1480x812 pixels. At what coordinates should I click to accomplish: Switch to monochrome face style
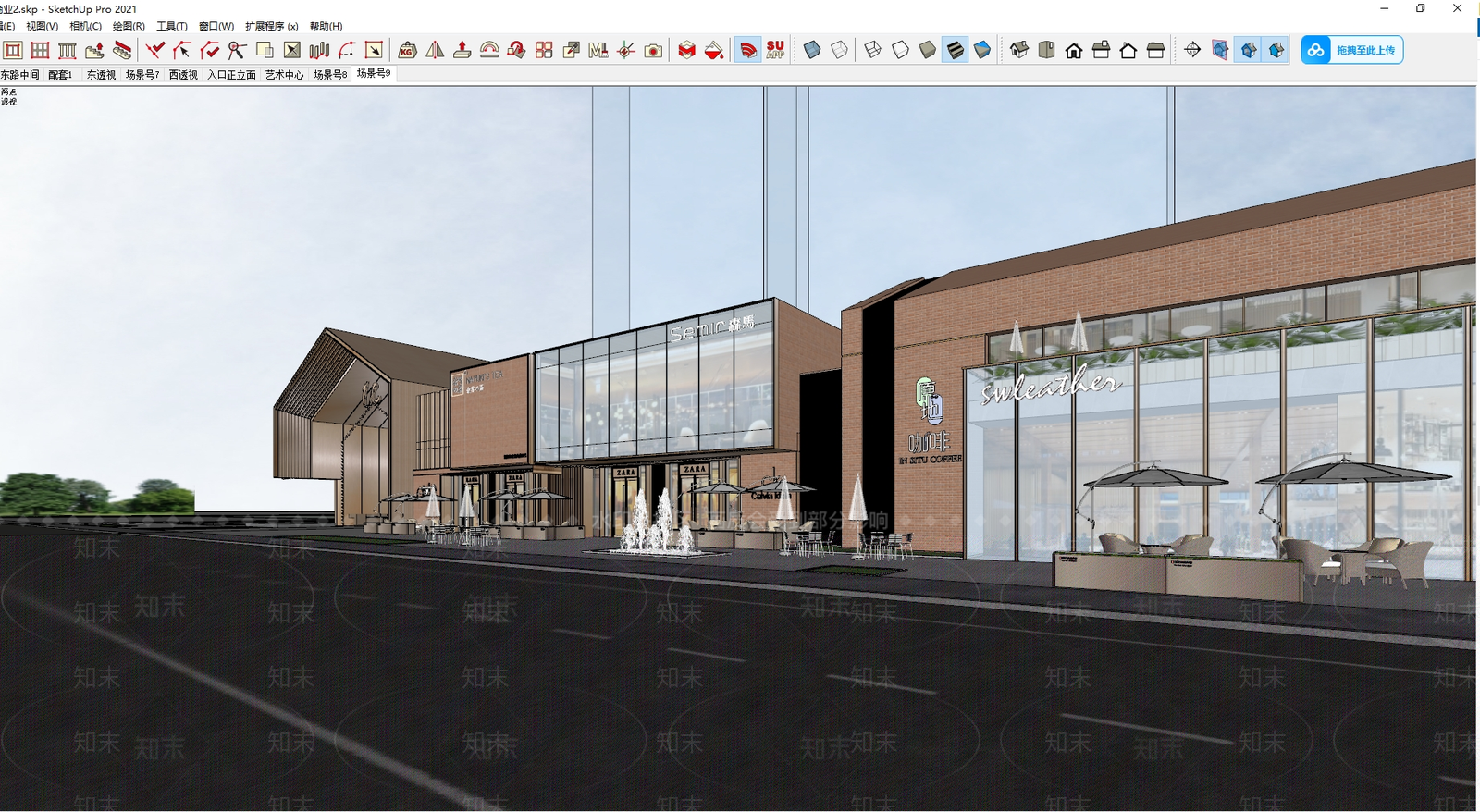click(982, 50)
